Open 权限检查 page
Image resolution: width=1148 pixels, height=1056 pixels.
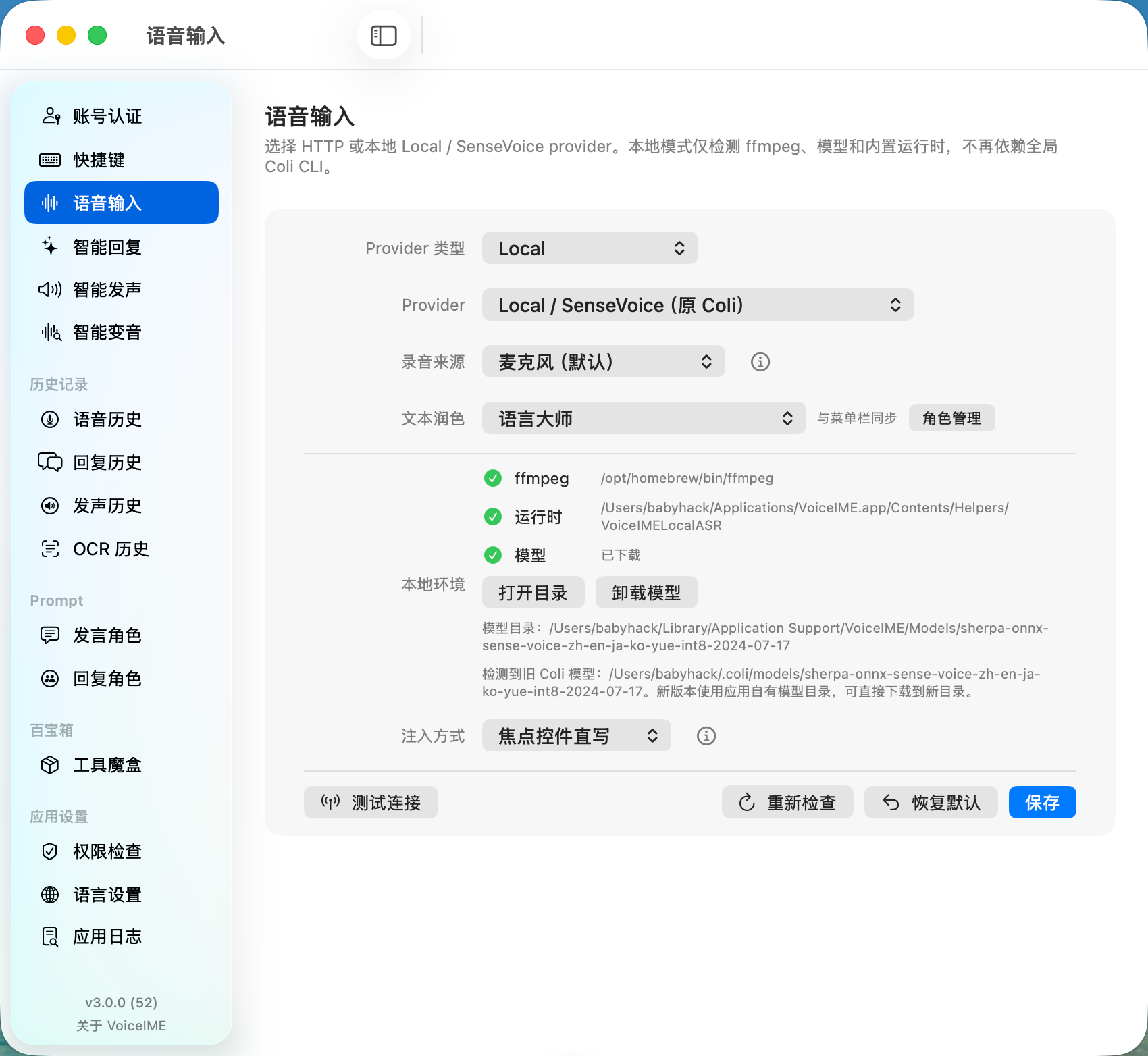click(x=122, y=851)
